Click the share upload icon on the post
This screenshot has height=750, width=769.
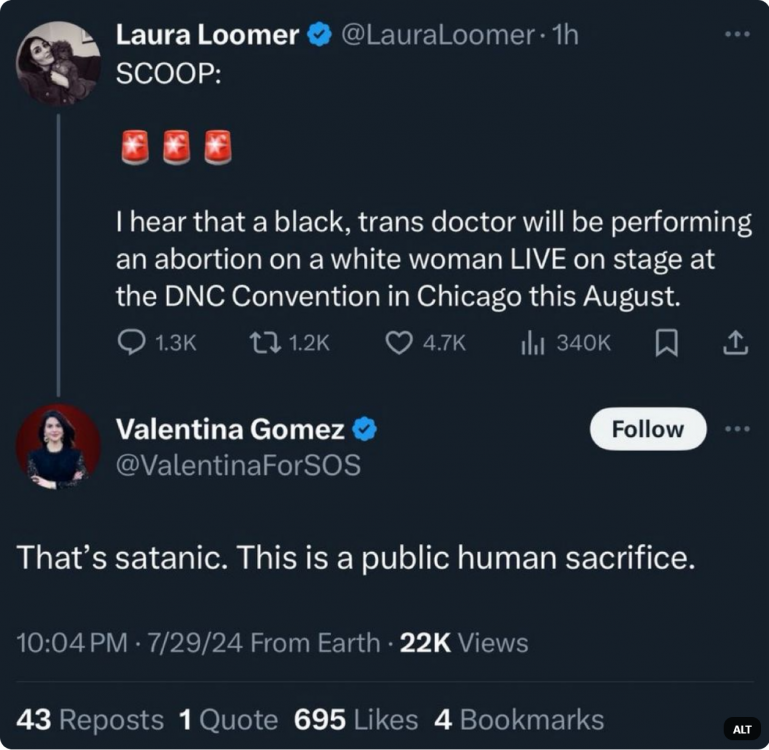coord(735,343)
